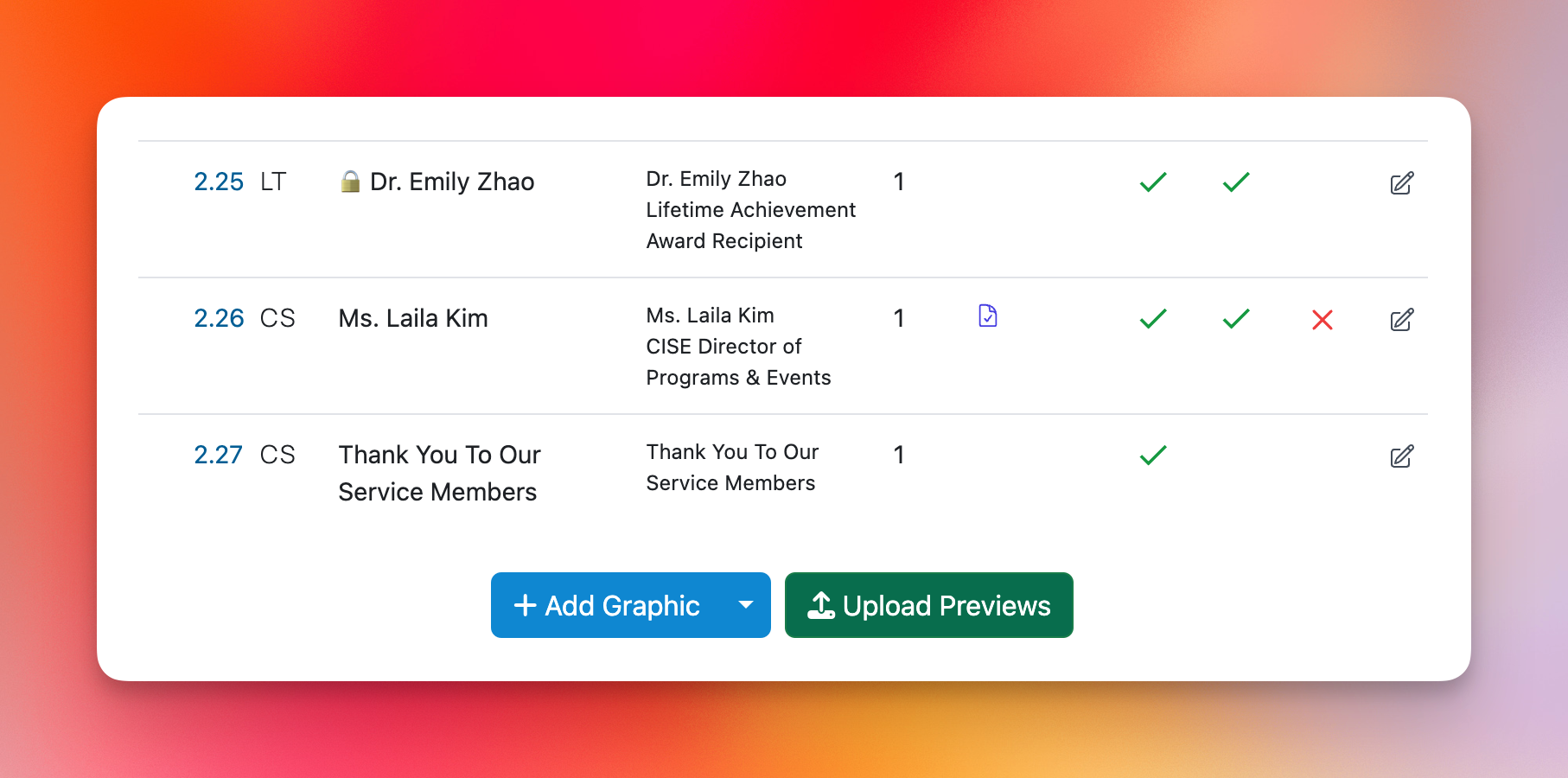Toggle first green check in row 2.26
The width and height of the screenshot is (1568, 778).
click(x=1153, y=319)
